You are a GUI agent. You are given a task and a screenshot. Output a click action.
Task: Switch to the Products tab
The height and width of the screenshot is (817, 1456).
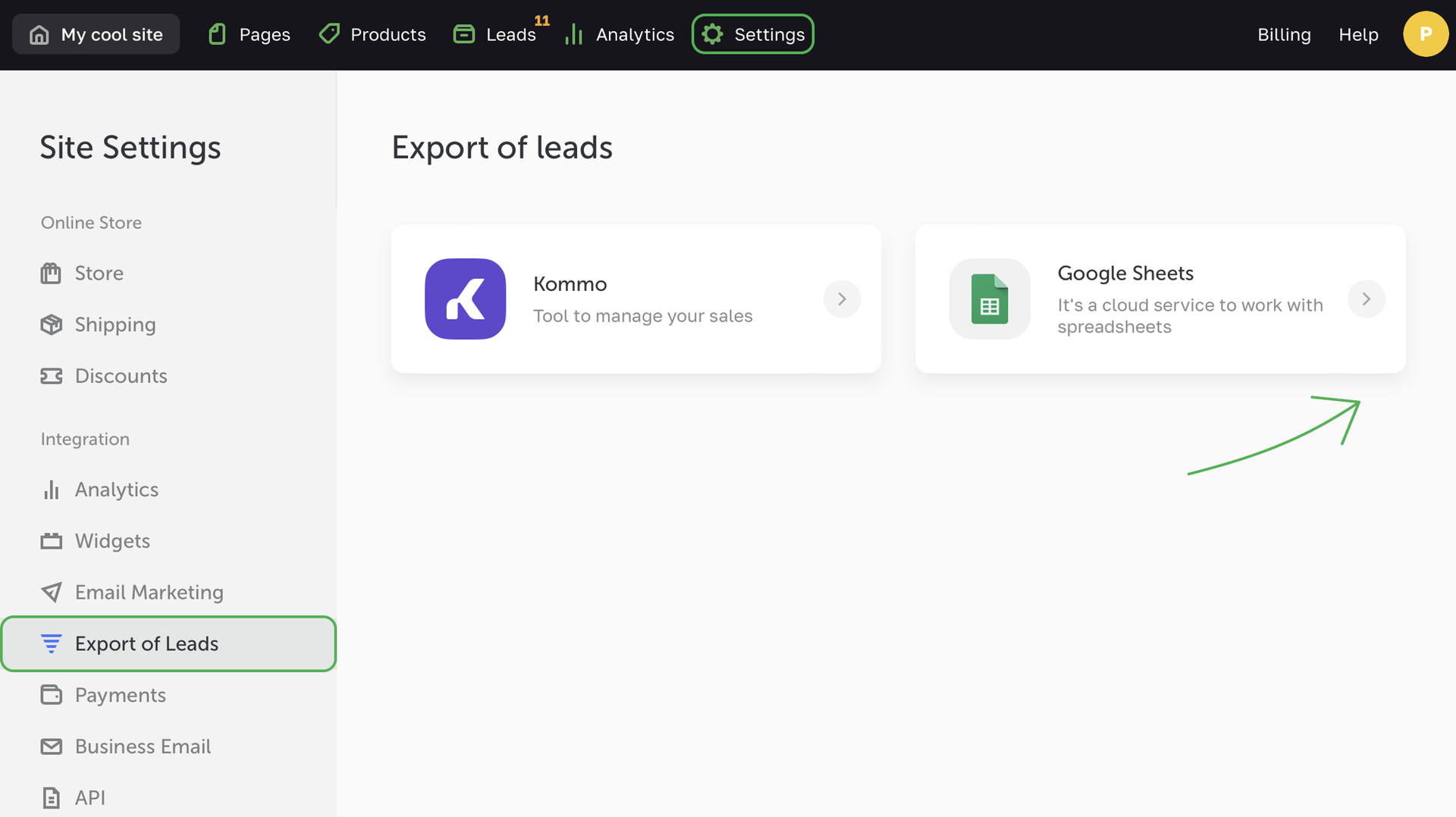(x=372, y=35)
